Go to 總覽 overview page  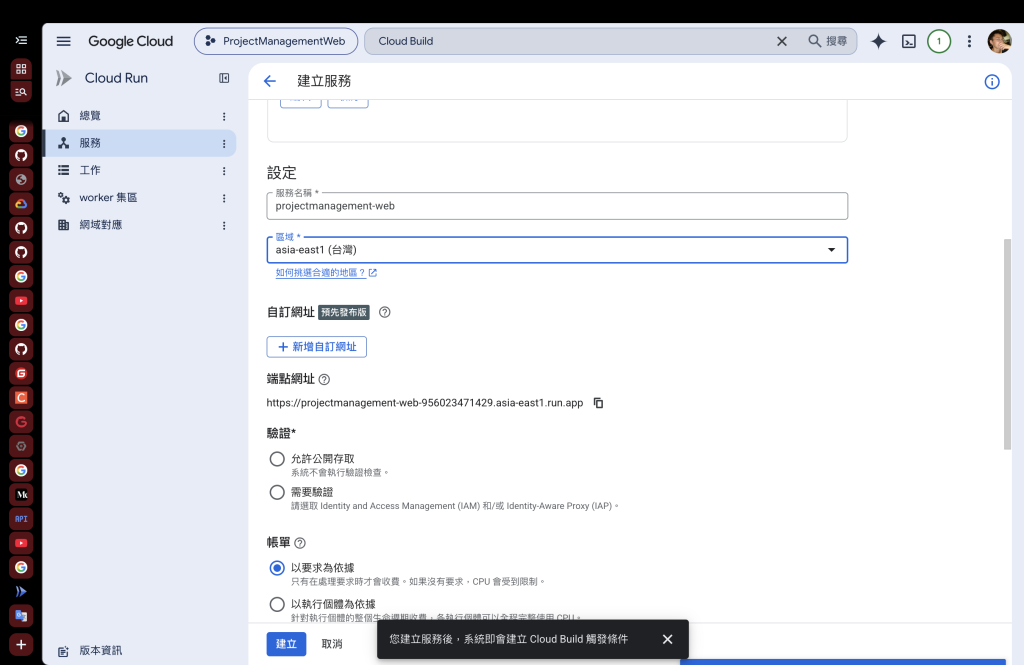pos(90,116)
